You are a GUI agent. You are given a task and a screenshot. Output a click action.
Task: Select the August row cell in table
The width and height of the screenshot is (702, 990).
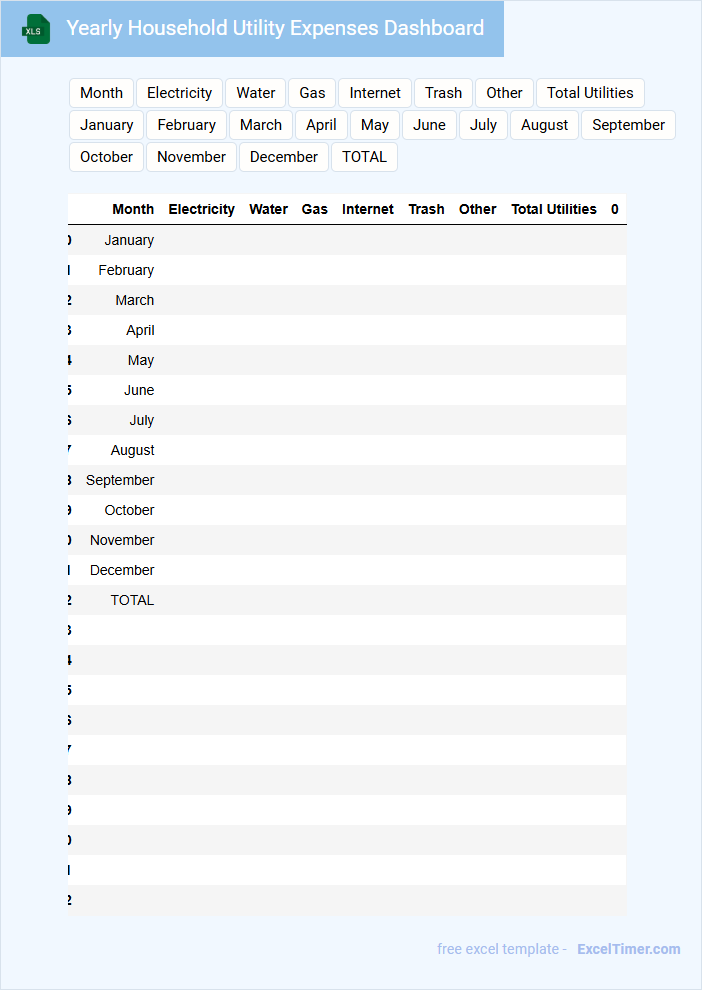coord(133,450)
